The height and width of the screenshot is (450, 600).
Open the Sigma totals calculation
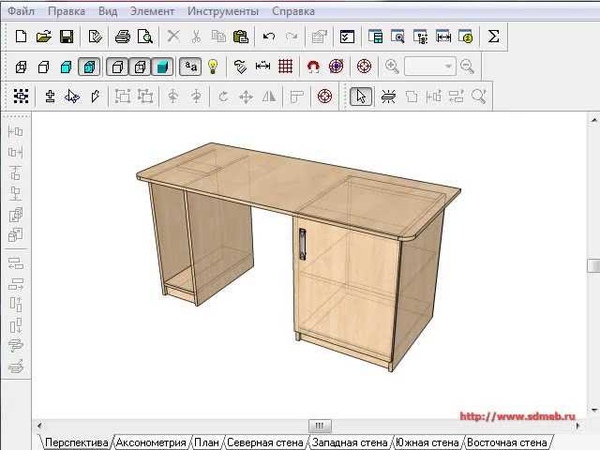[493, 37]
